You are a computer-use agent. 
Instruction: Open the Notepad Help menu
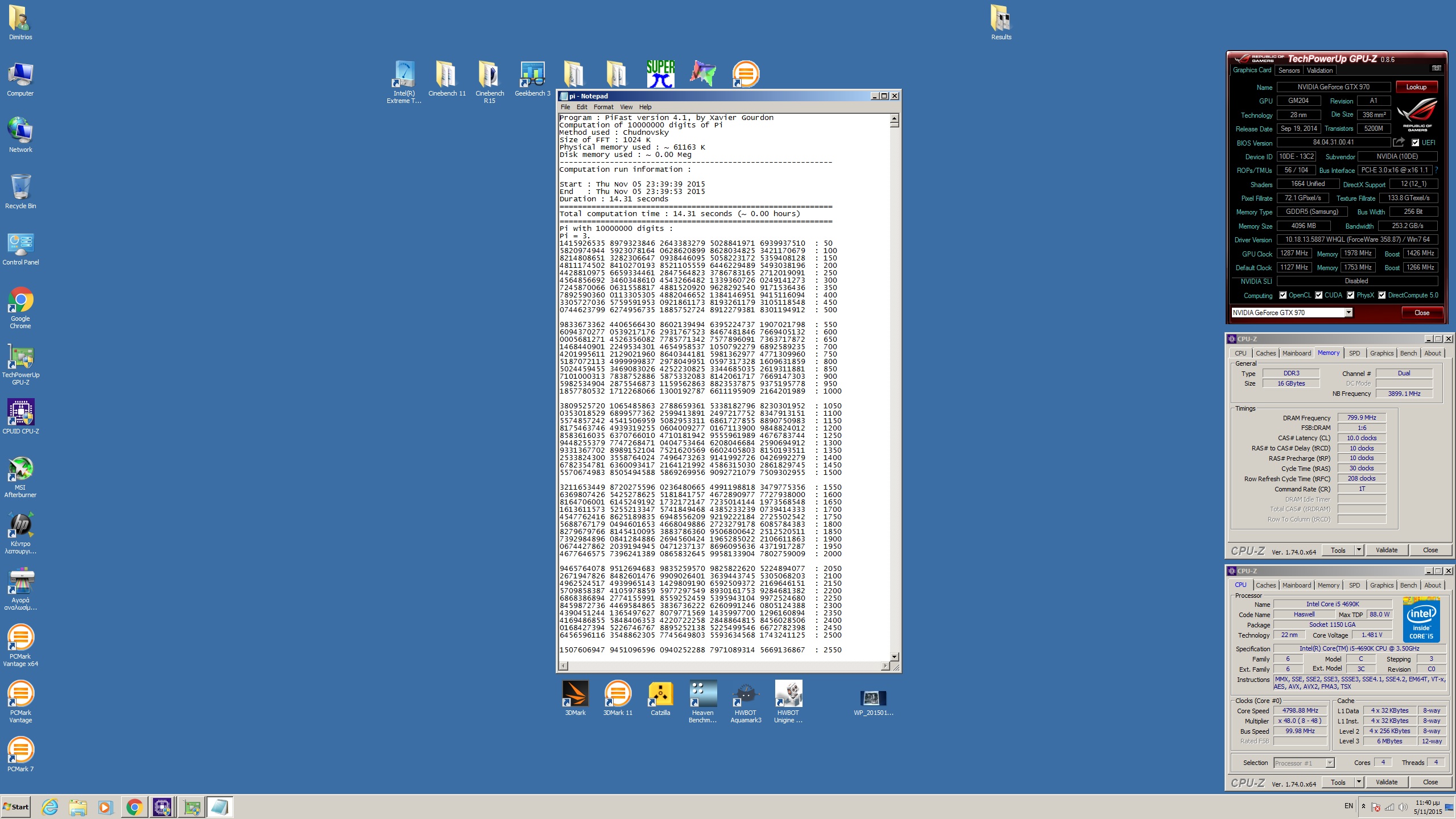pos(645,107)
